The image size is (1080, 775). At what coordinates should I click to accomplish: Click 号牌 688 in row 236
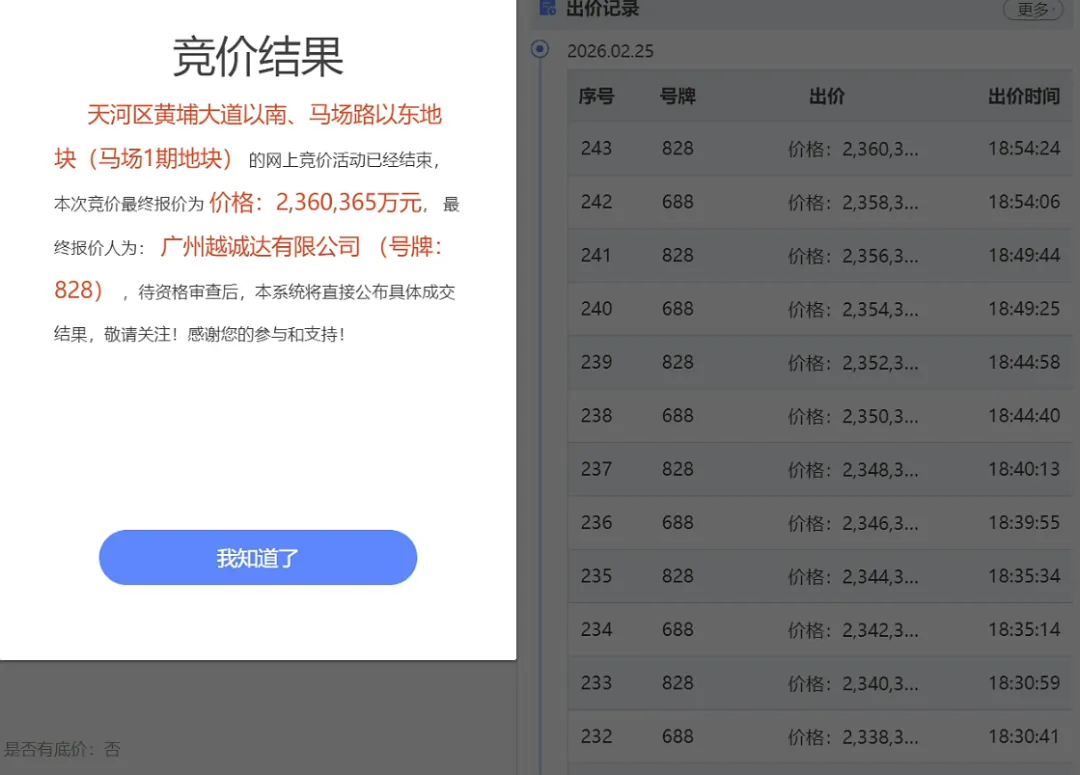pyautogui.click(x=678, y=522)
